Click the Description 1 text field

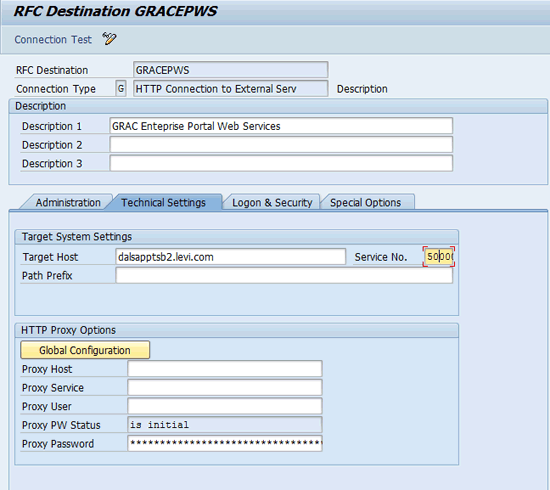pos(281,126)
